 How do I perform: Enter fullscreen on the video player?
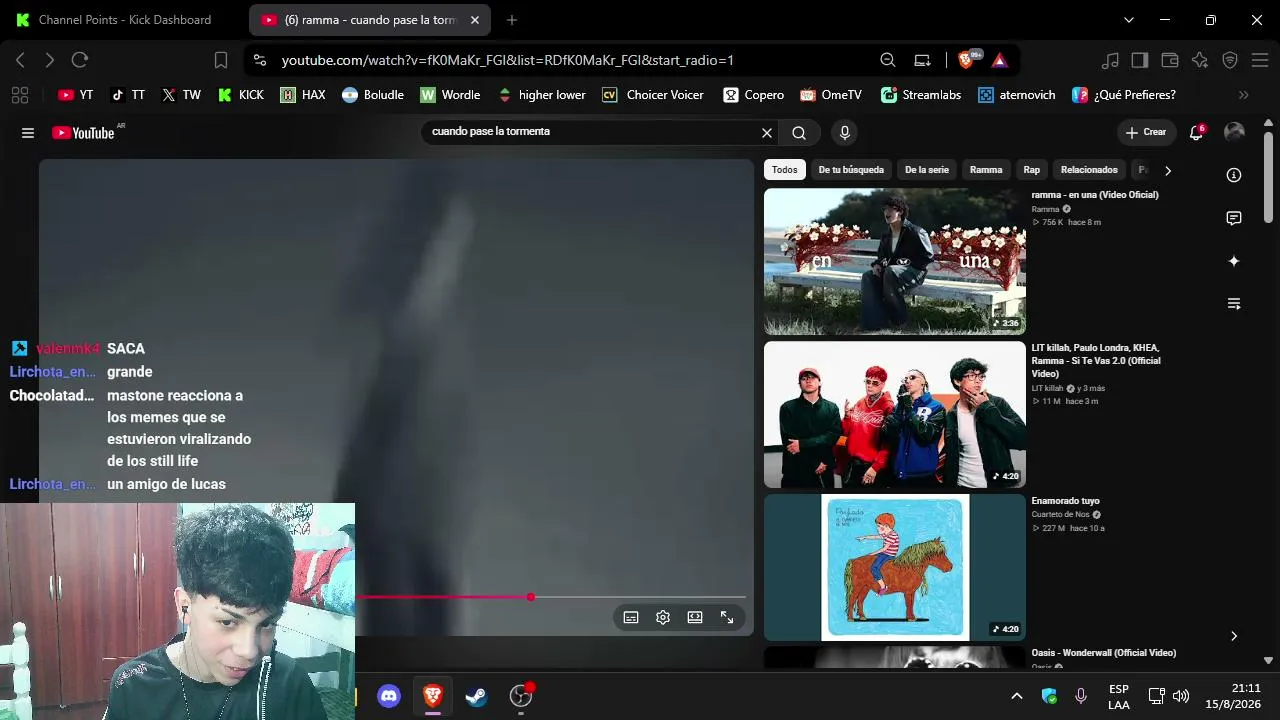pos(727,618)
